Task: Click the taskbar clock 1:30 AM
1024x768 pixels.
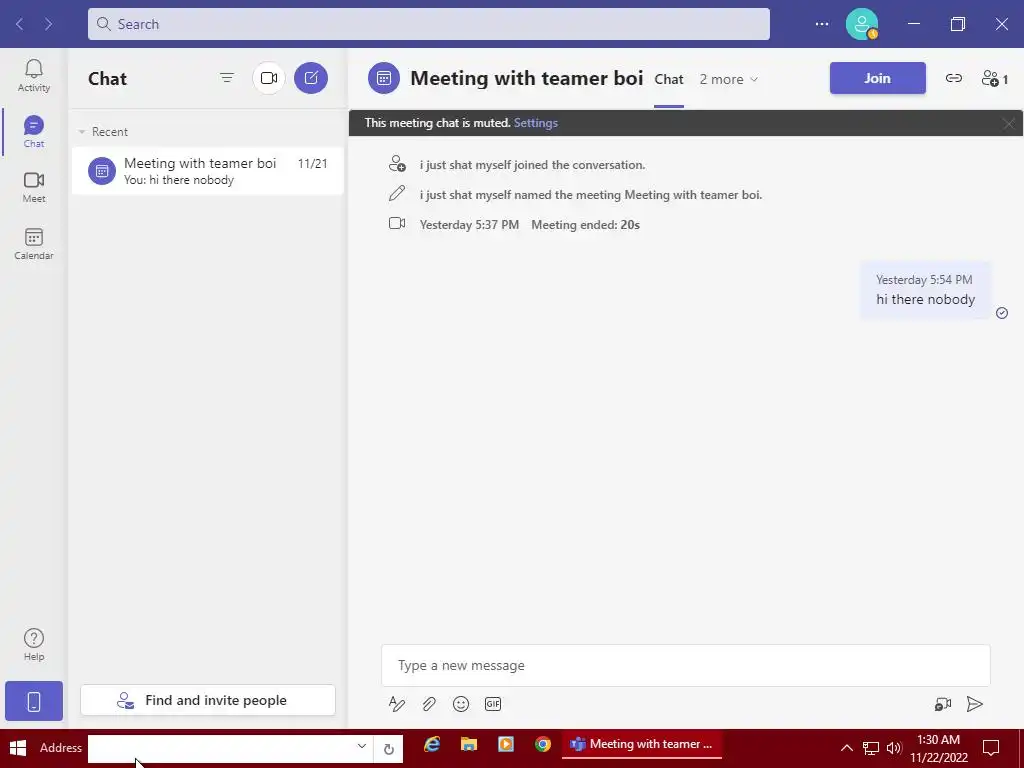Action: tap(938, 748)
